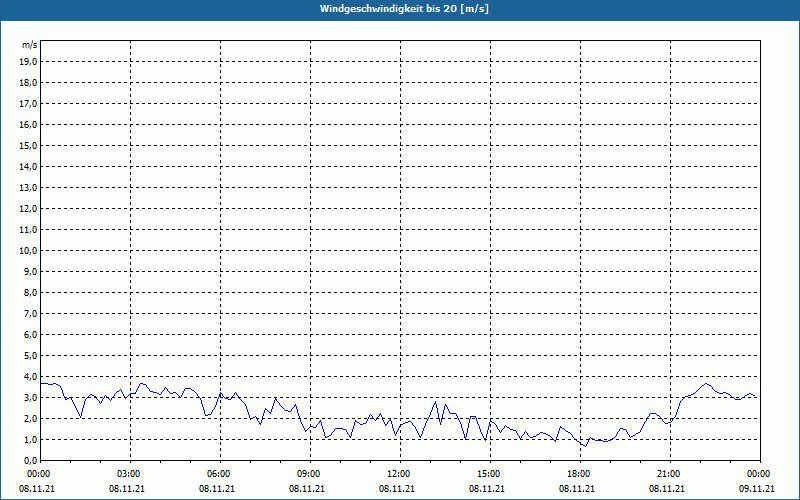Click the '18:00' x-axis time

pyautogui.click(x=579, y=474)
